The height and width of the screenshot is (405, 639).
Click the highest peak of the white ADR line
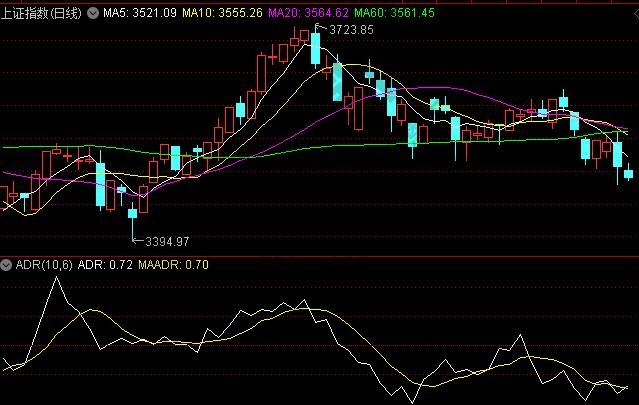56,278
